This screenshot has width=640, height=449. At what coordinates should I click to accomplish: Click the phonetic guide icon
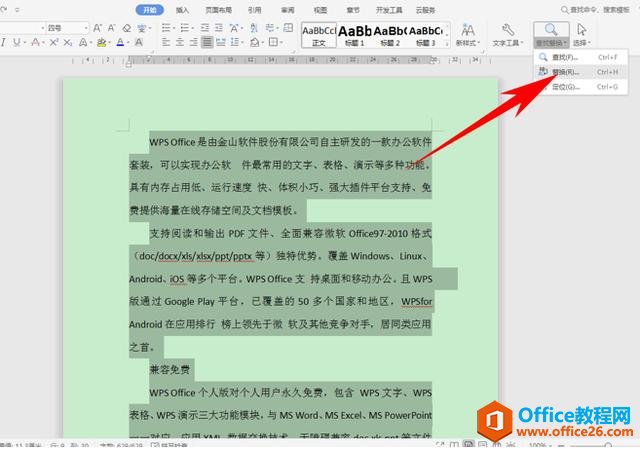tap(141, 28)
